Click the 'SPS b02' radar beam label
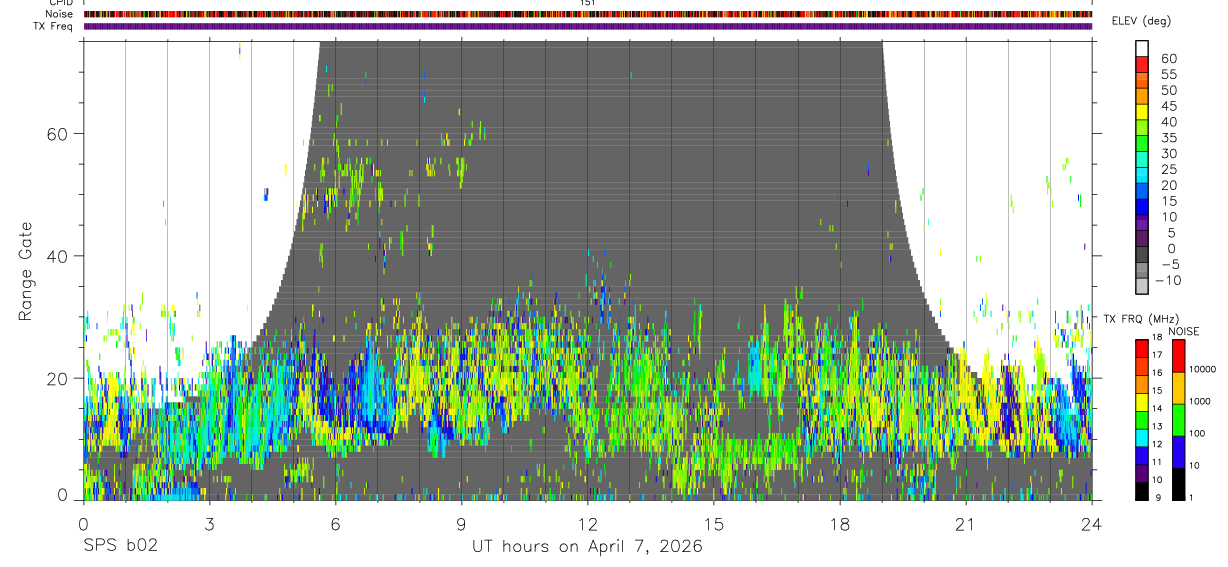 [x=120, y=546]
